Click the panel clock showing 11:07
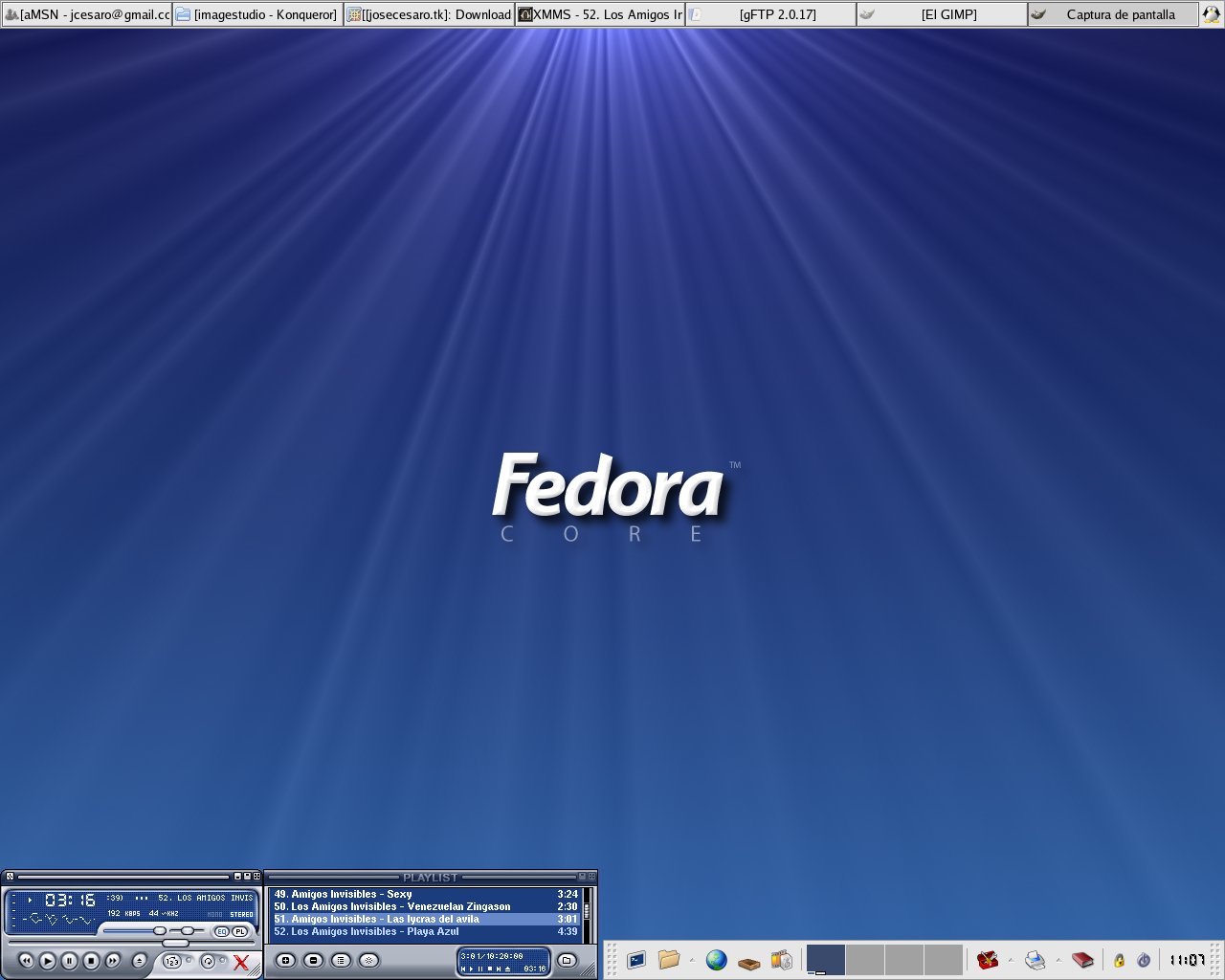 pyautogui.click(x=1187, y=960)
